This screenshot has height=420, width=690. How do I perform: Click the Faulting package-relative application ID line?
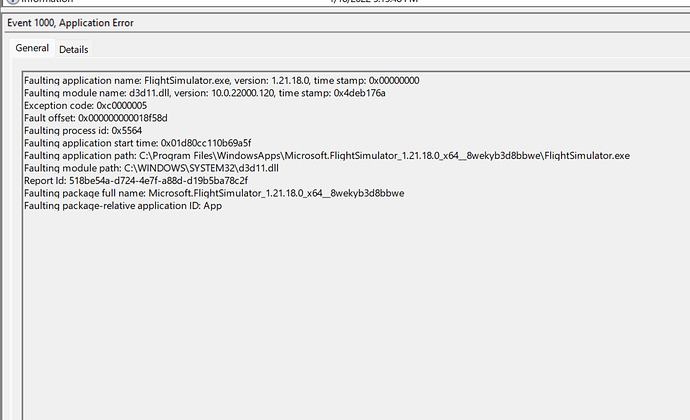tap(123, 206)
